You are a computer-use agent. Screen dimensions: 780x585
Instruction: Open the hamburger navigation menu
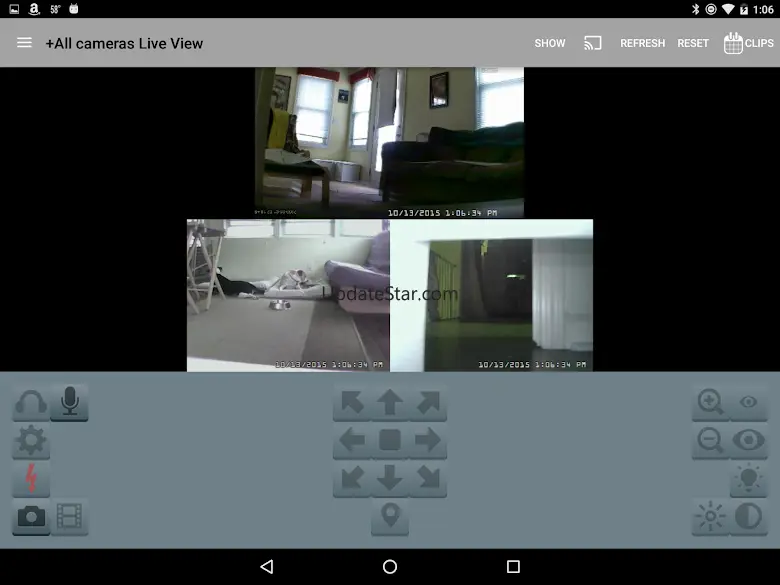pyautogui.click(x=24, y=43)
